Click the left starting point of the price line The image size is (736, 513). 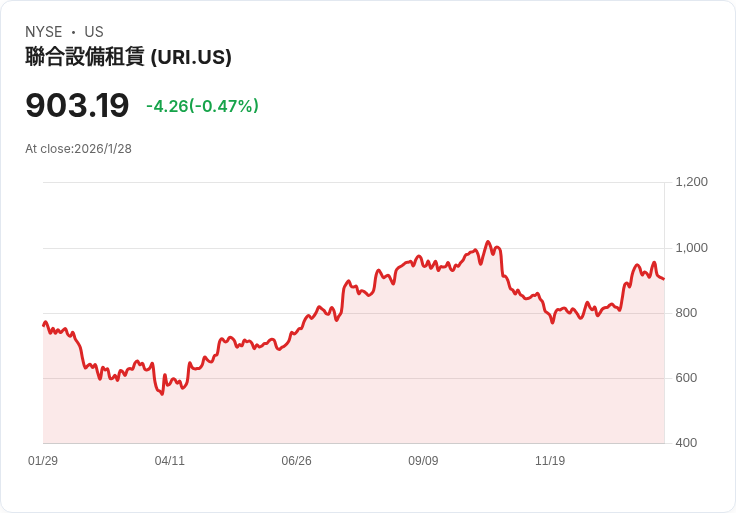click(44, 324)
